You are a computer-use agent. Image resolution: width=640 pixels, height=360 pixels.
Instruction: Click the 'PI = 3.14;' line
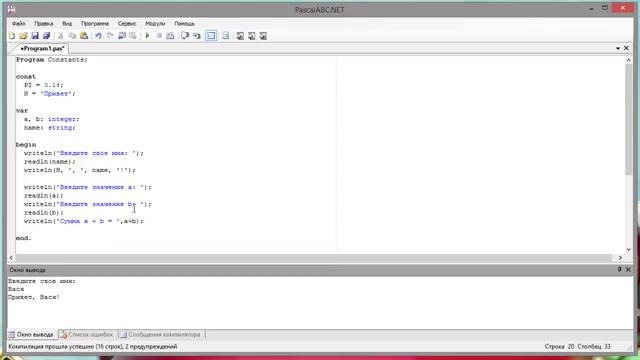point(44,85)
